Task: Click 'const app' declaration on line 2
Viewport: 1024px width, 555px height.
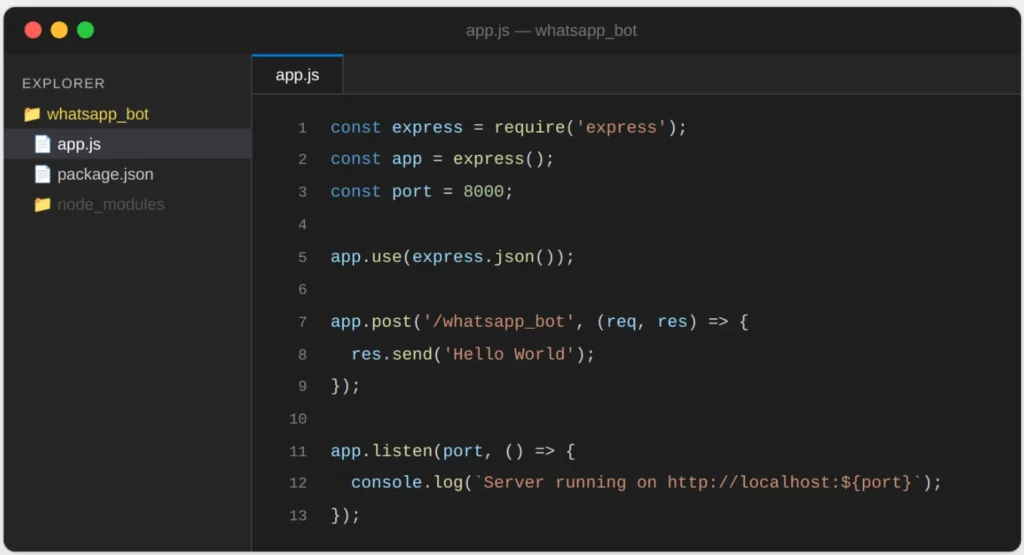Action: click(376, 159)
